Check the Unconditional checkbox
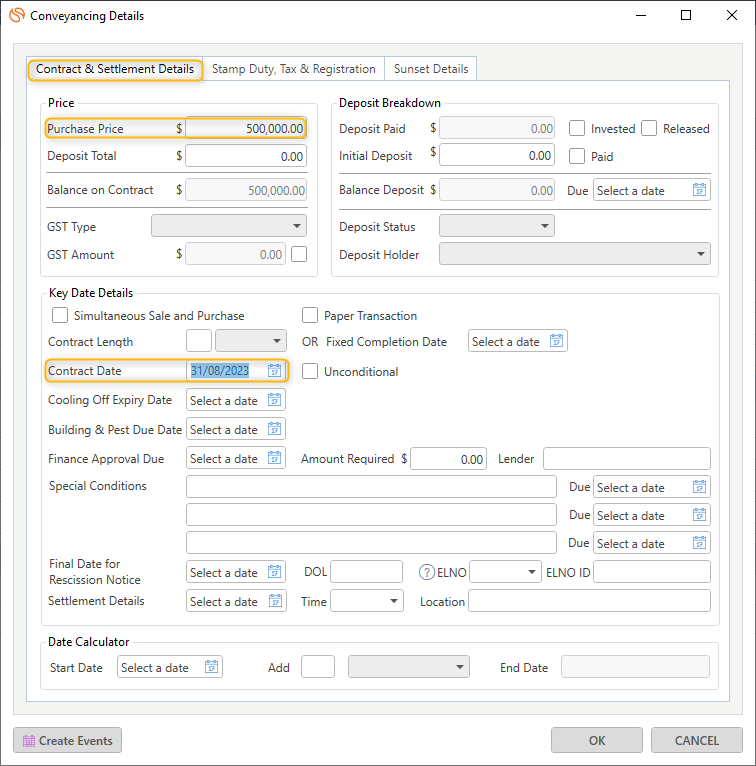This screenshot has height=766, width=756. [310, 371]
